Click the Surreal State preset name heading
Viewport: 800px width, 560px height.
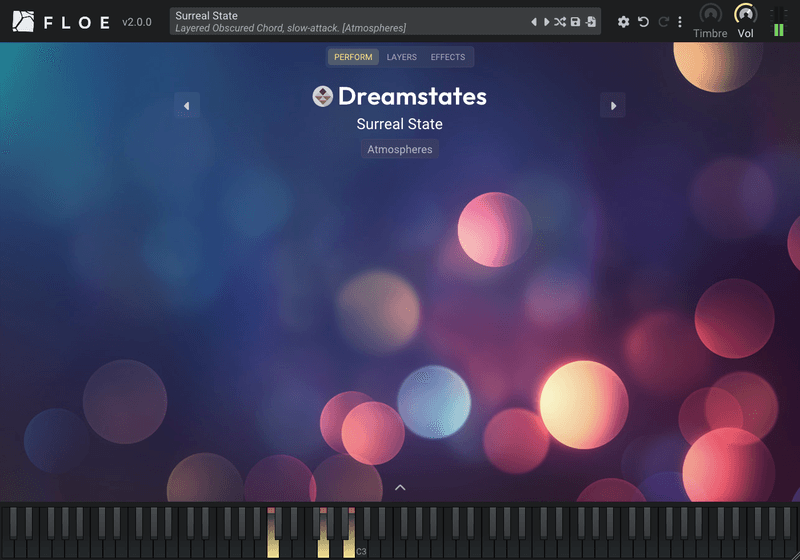(399, 124)
